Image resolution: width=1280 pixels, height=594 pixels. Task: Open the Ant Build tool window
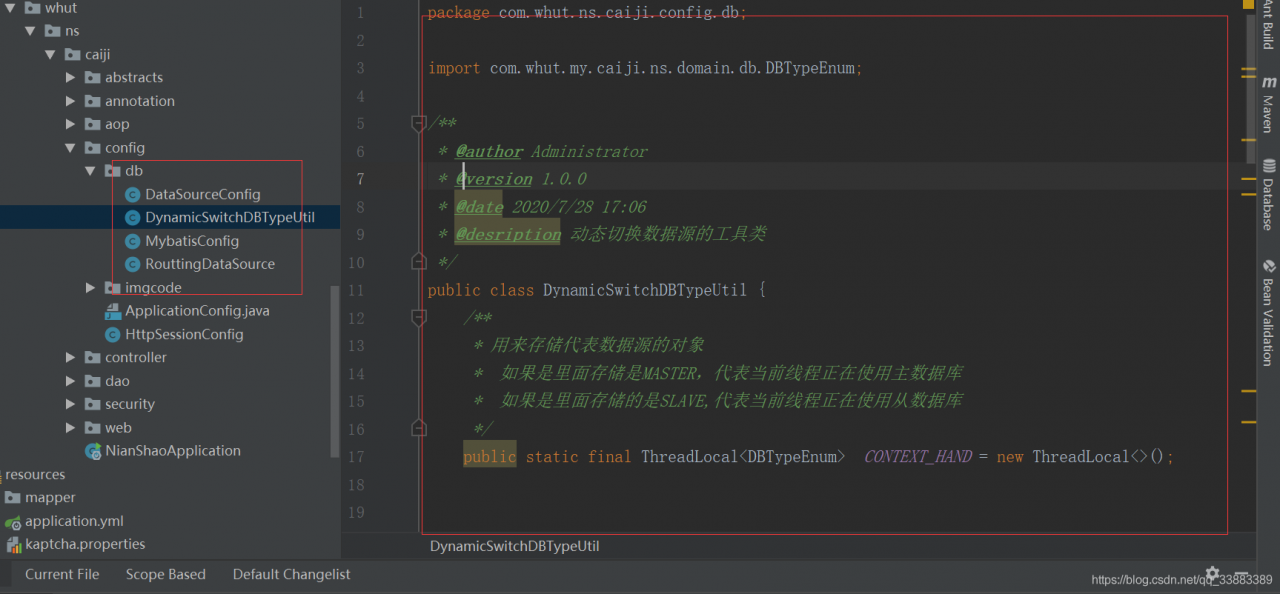coord(1268,25)
